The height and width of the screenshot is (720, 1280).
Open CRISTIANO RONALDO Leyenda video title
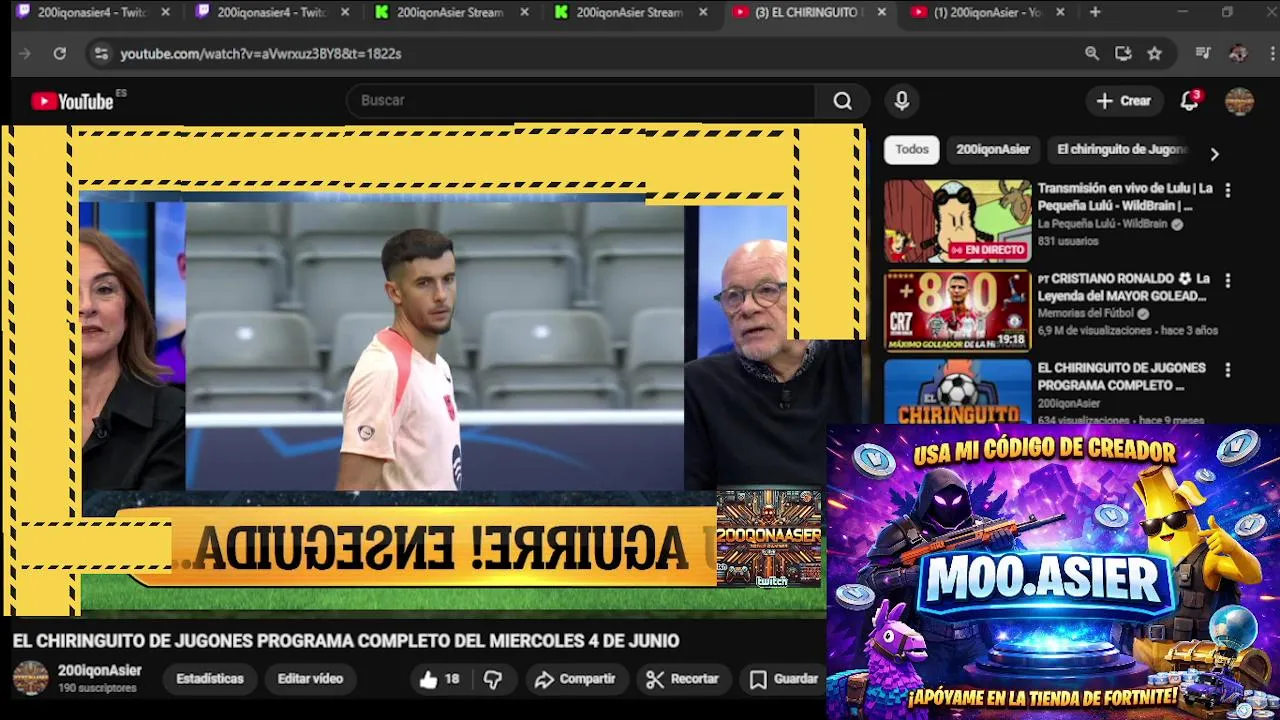[1125, 287]
